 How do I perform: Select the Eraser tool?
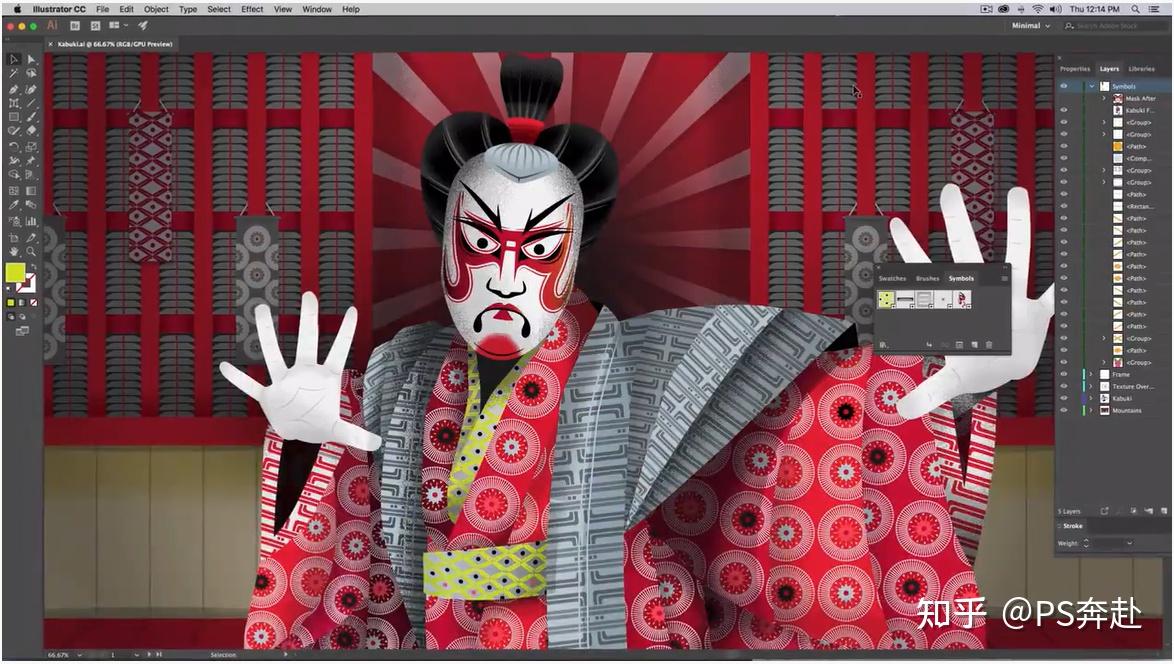[31, 131]
